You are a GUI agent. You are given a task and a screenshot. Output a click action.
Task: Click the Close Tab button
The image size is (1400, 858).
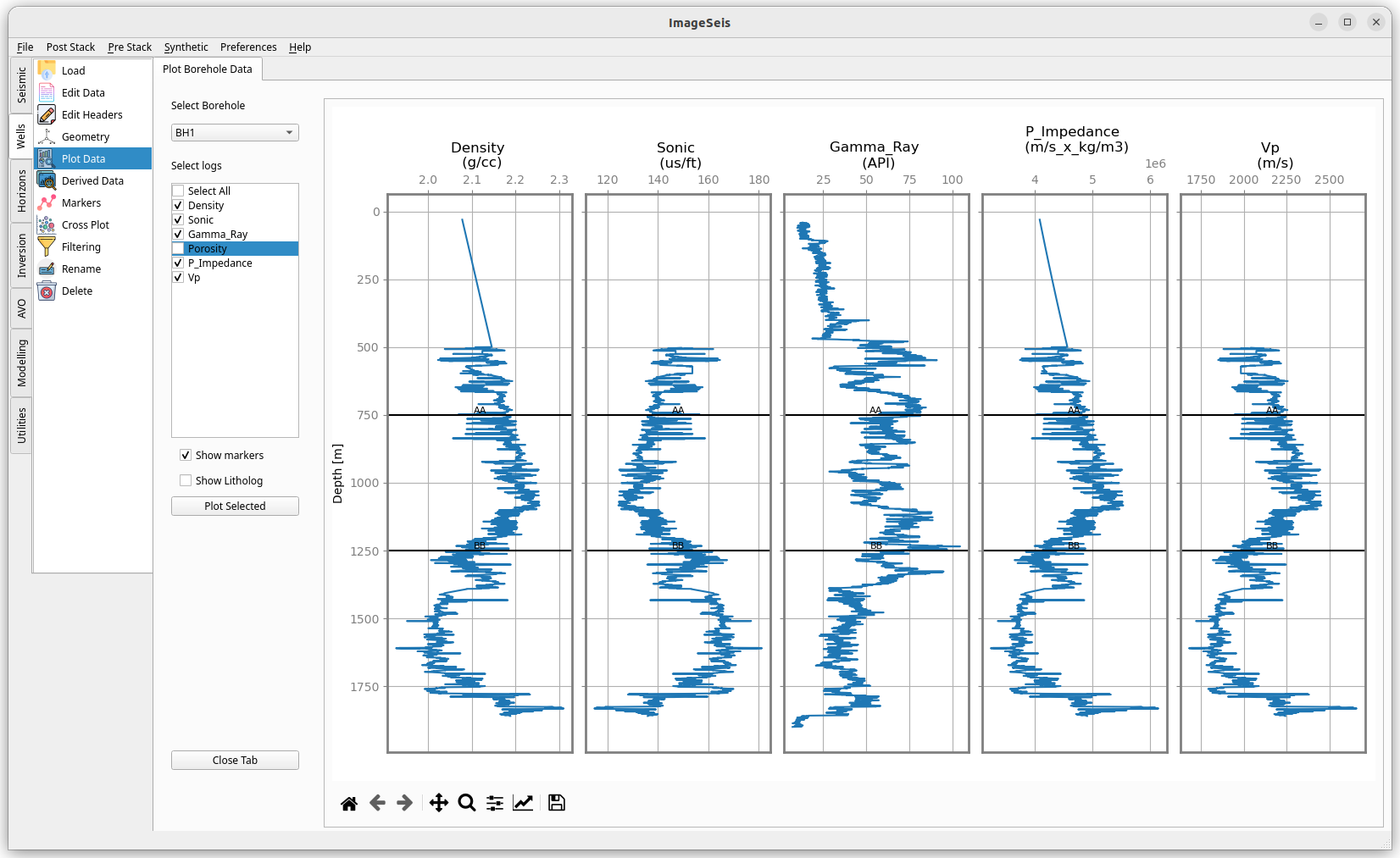click(x=235, y=761)
